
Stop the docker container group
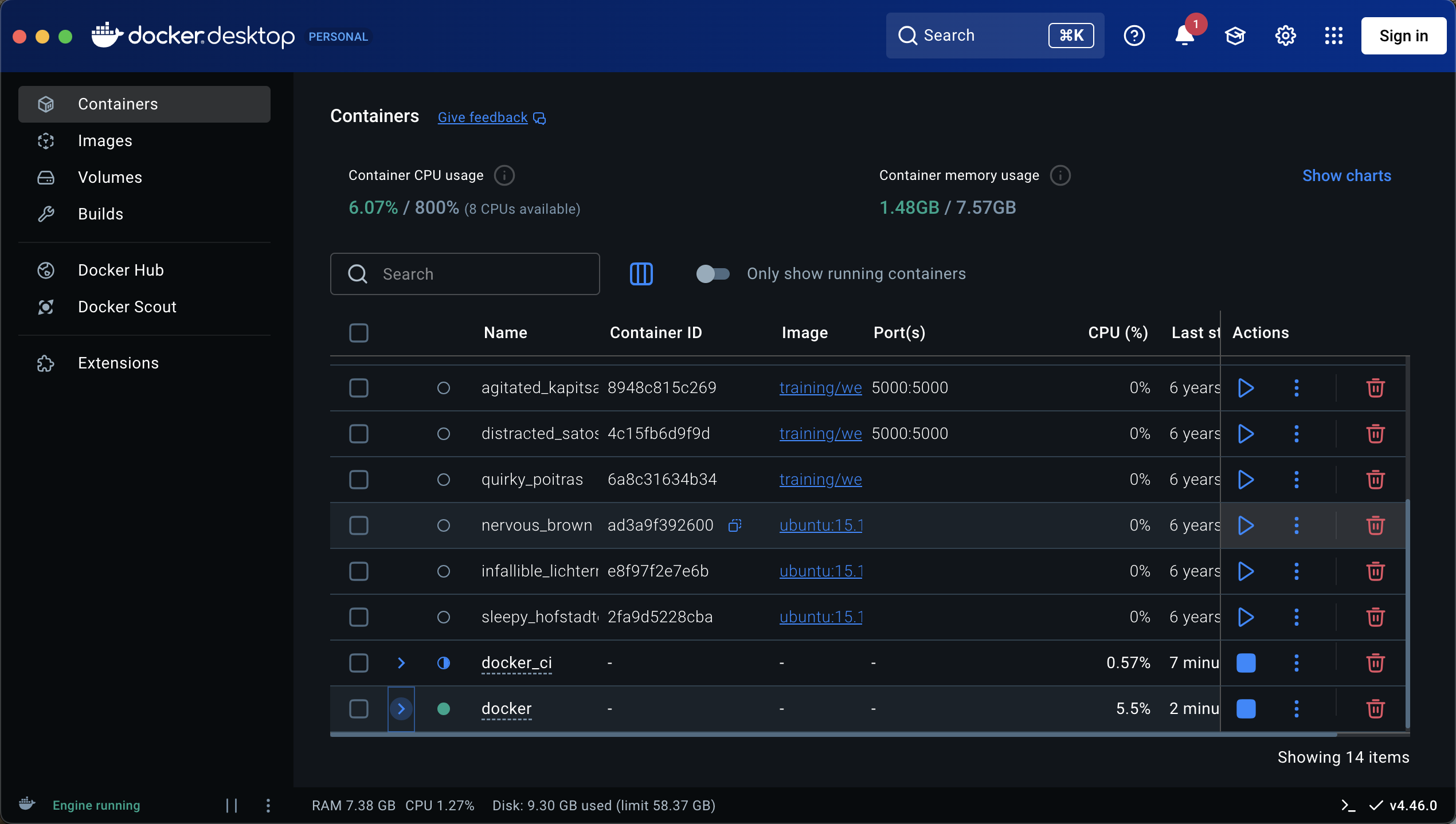tap(1246, 709)
